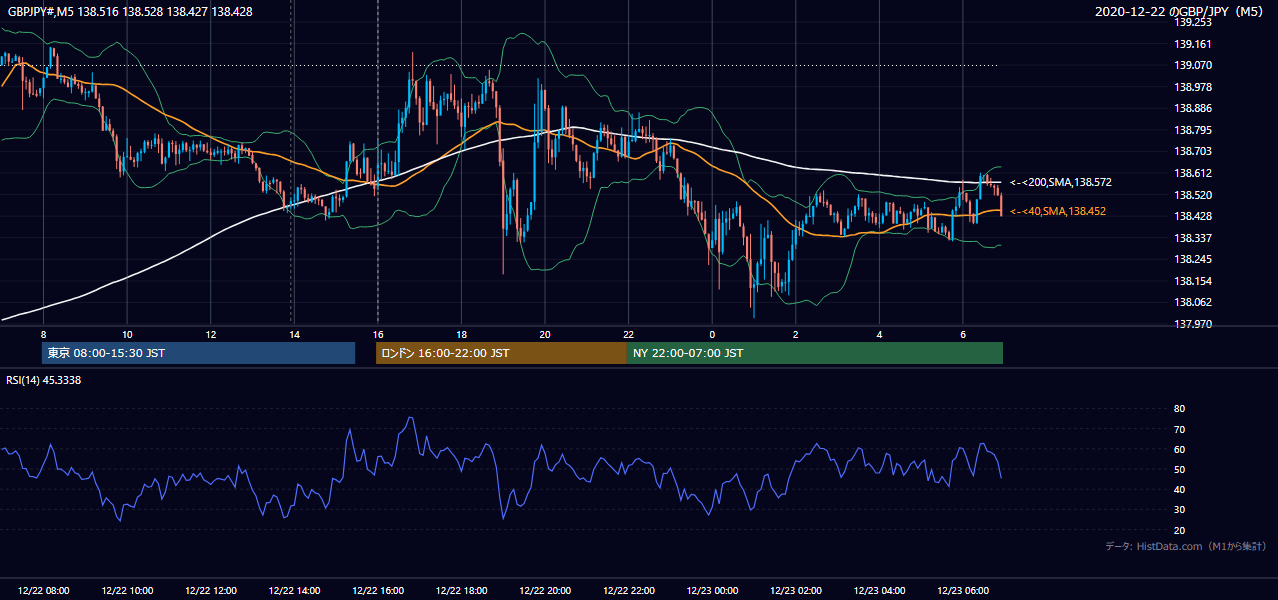Image resolution: width=1278 pixels, height=600 pixels.
Task: Click the RSI 70 level label
Action: (1179, 429)
